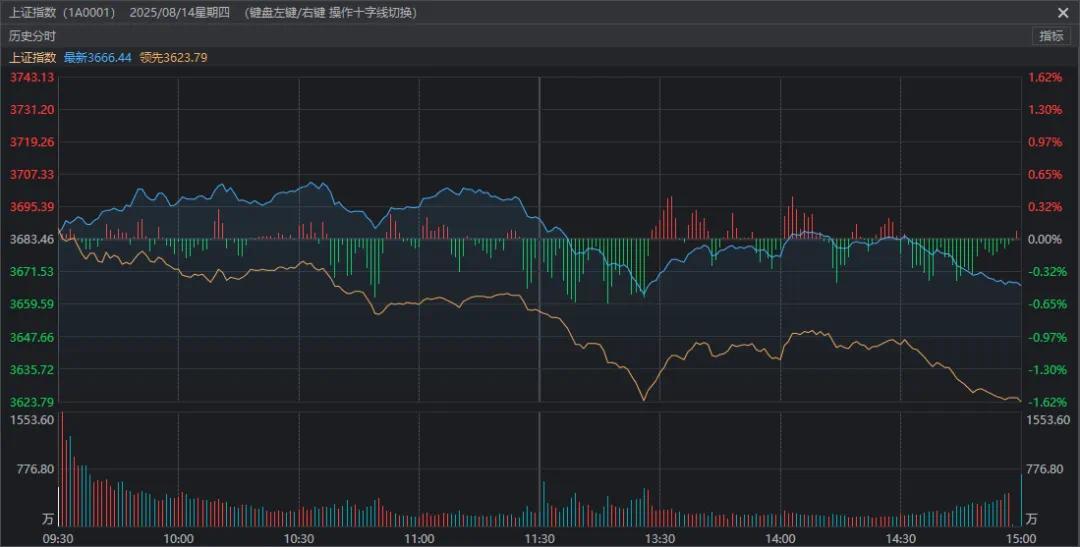
Task: Select the 14:00 time axis marker
Action: point(780,538)
